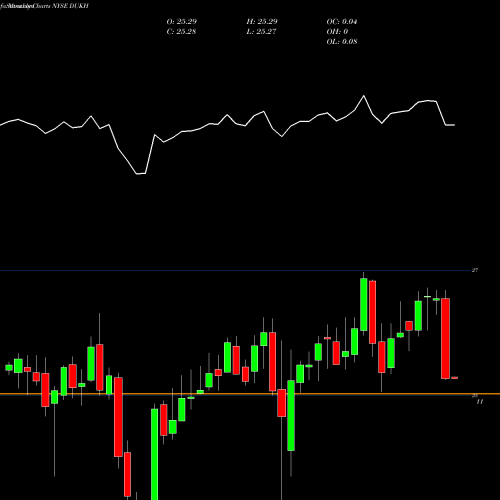Click the dark blue horizontal line at 27
This screenshot has width=500, height=500.
(x=235, y=270)
